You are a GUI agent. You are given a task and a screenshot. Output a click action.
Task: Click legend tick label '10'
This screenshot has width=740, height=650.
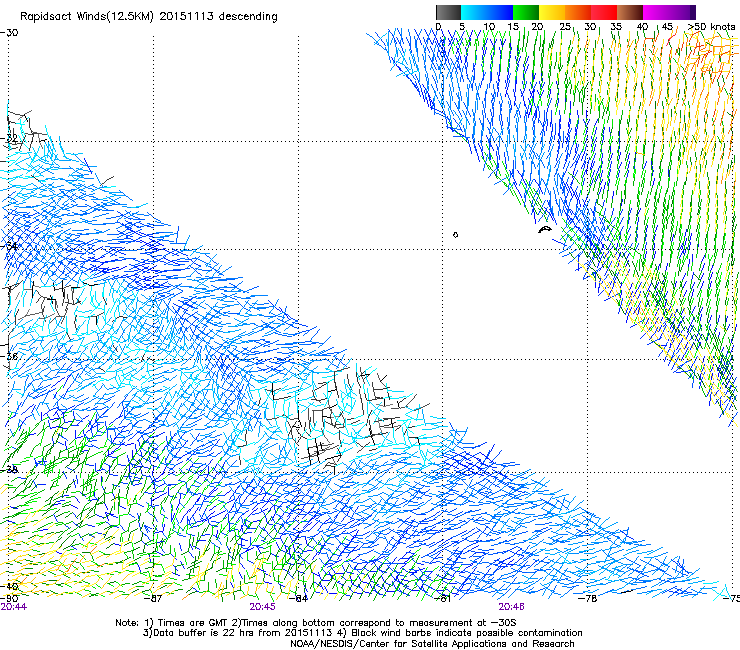point(489,27)
